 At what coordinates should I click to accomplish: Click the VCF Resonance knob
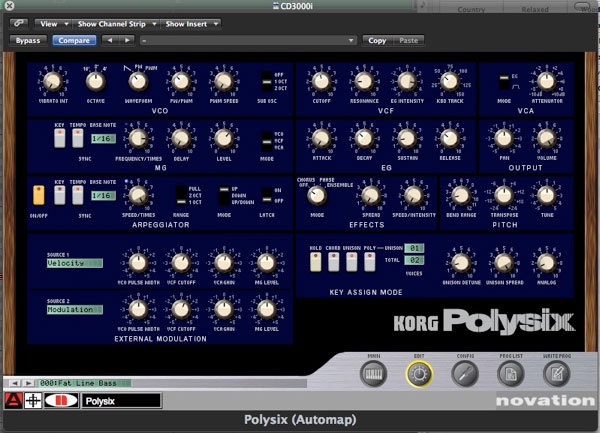pos(364,81)
